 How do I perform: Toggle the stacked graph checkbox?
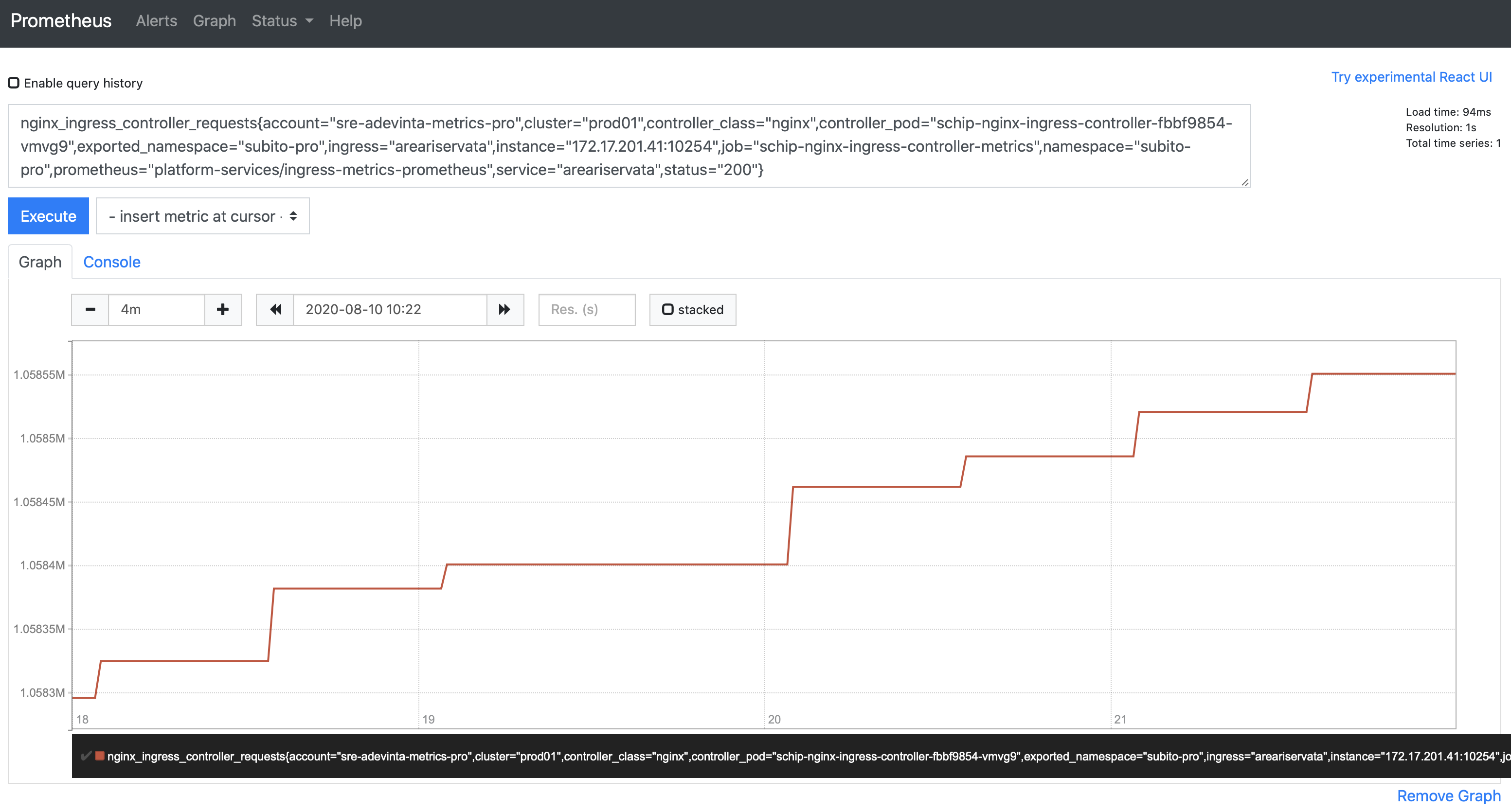coord(667,310)
